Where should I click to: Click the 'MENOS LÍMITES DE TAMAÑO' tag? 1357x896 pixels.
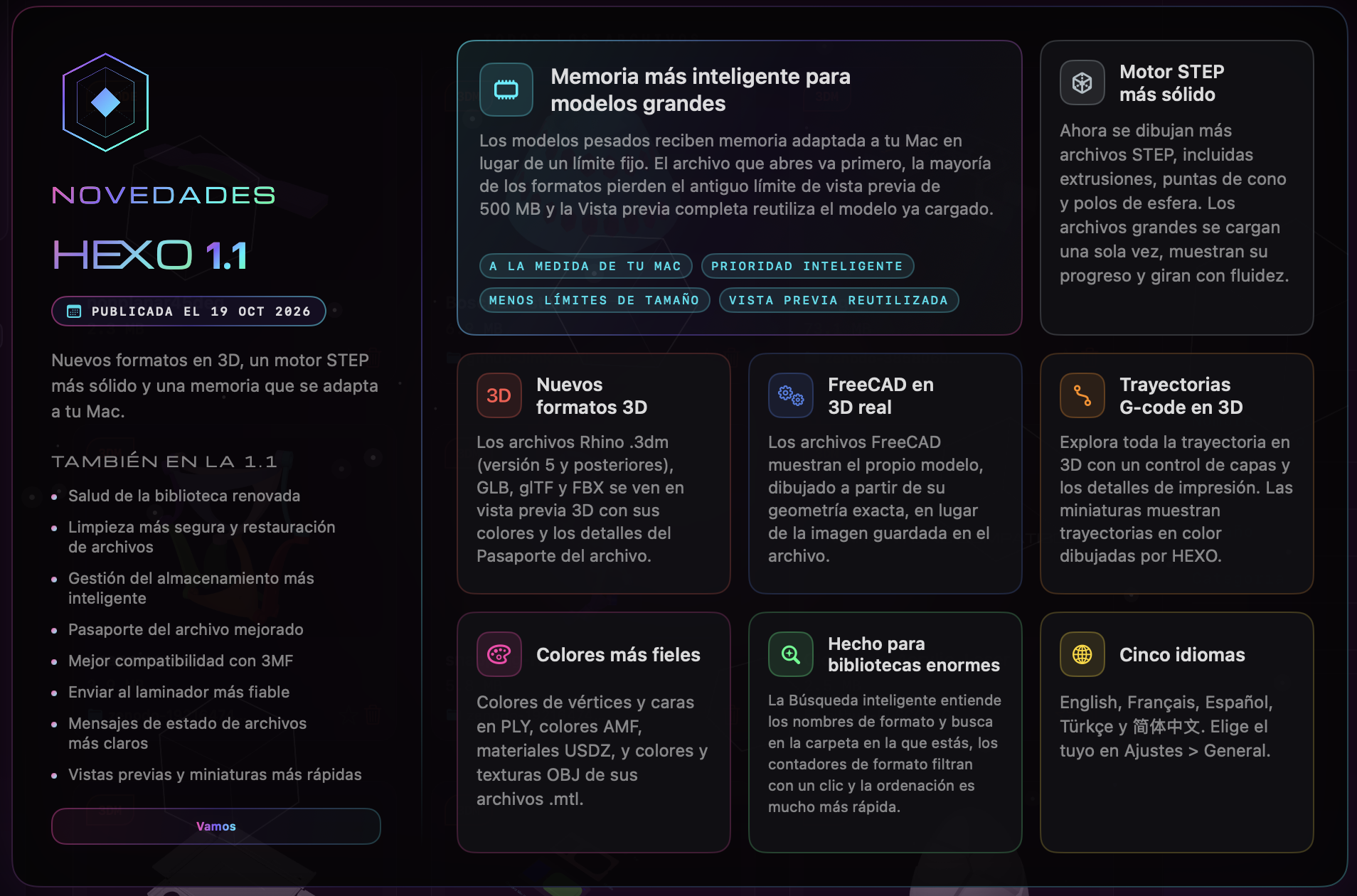(x=595, y=300)
